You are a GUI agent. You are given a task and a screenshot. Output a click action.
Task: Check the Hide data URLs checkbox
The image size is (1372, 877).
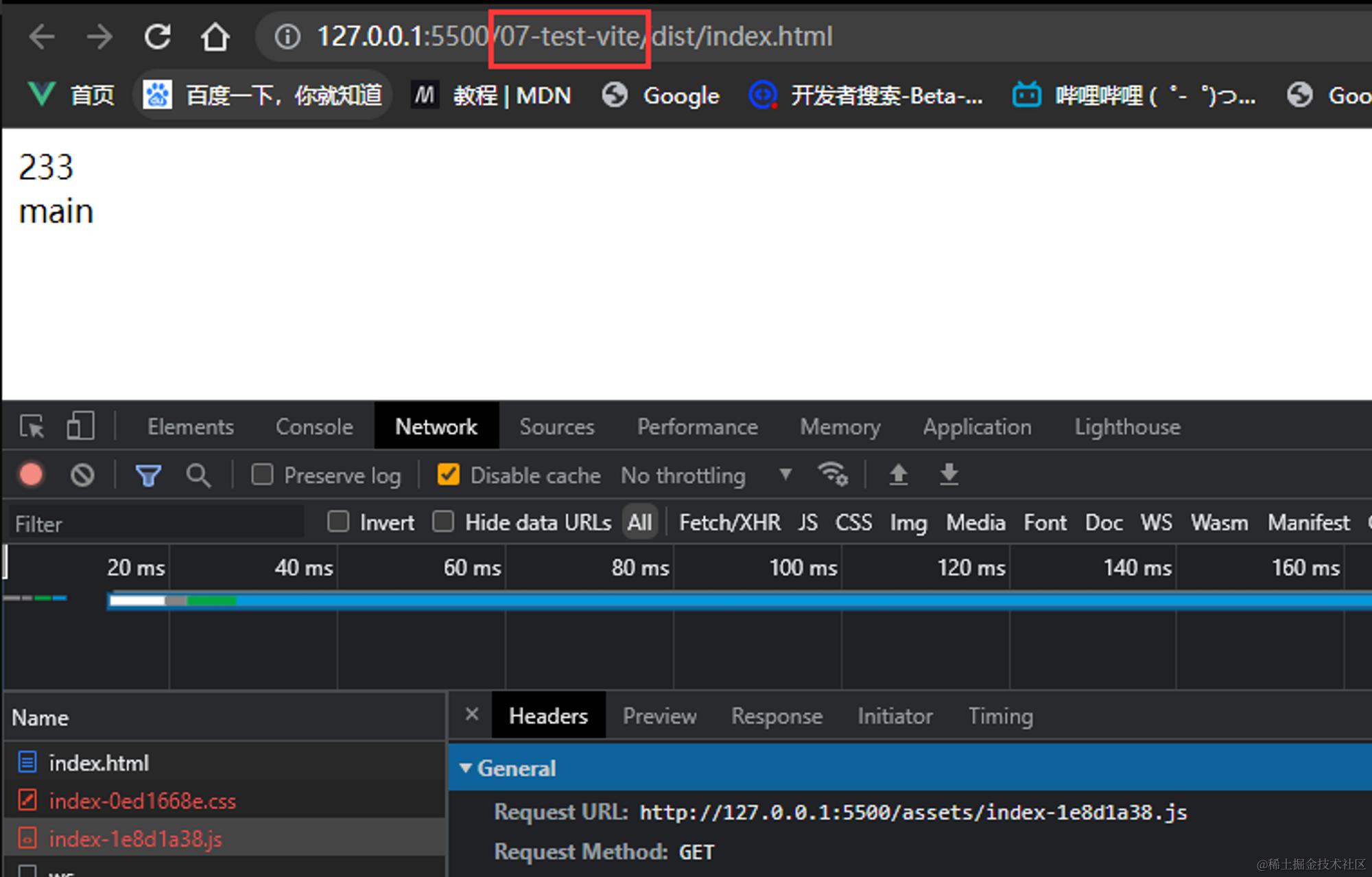click(443, 522)
